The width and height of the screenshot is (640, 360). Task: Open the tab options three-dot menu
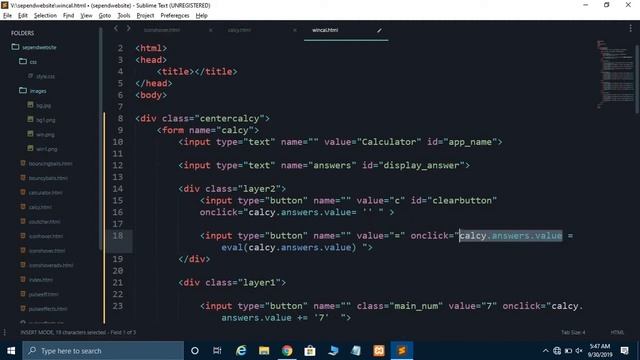point(631,28)
